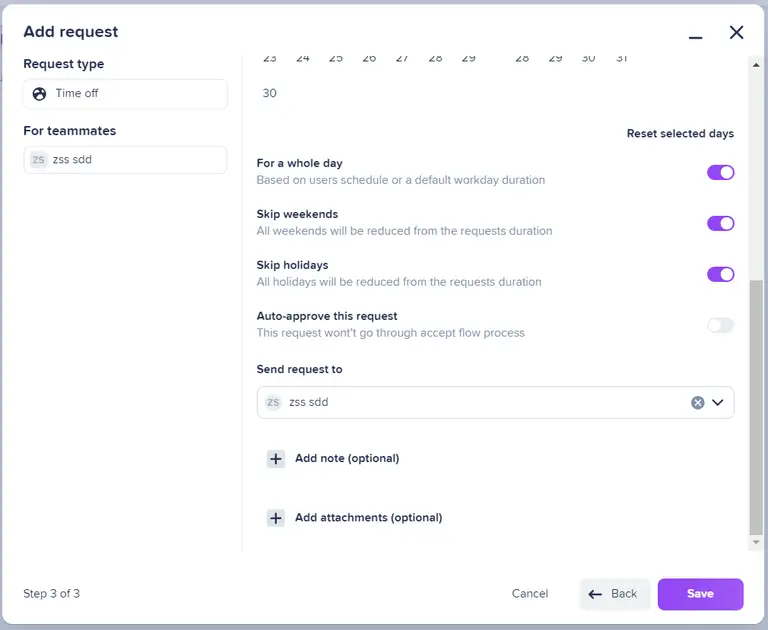
Task: Click the plus icon for Add note
Action: click(276, 459)
